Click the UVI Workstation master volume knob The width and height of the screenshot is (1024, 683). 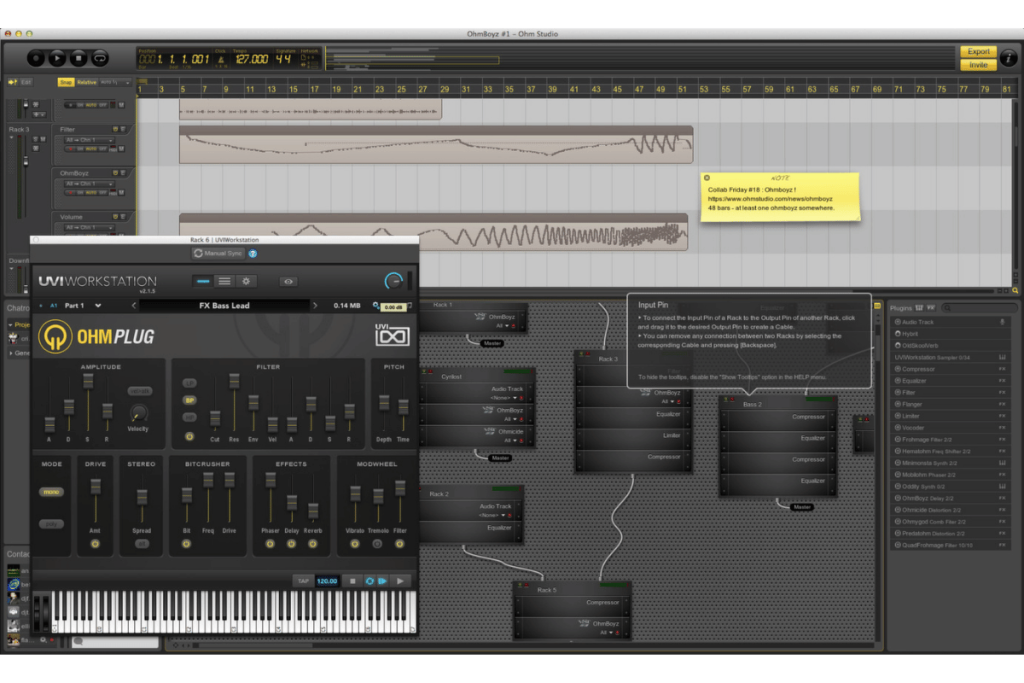tap(393, 281)
